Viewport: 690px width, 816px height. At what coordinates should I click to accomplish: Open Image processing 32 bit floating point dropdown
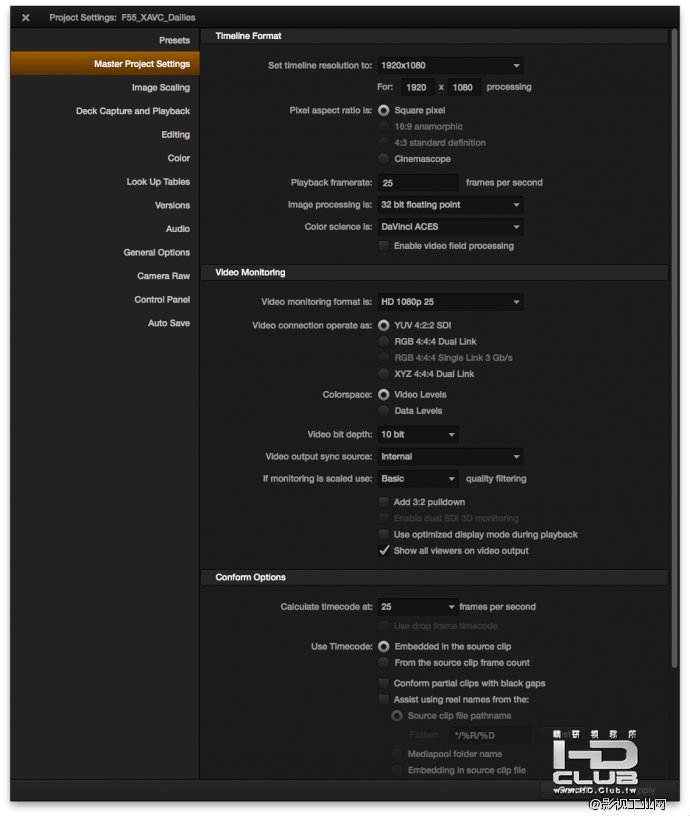450,205
